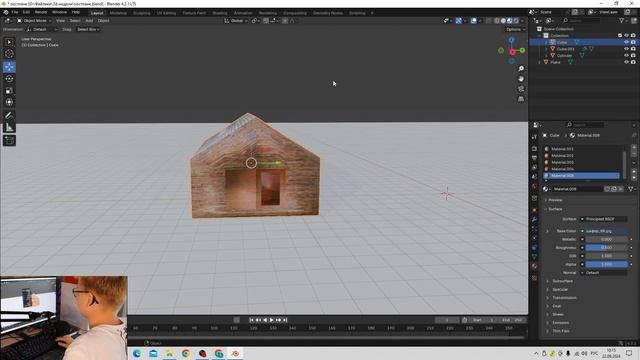Viewport: 640px width, 360px height.
Task: Open the Tool properties tab
Action: [x=534, y=137]
